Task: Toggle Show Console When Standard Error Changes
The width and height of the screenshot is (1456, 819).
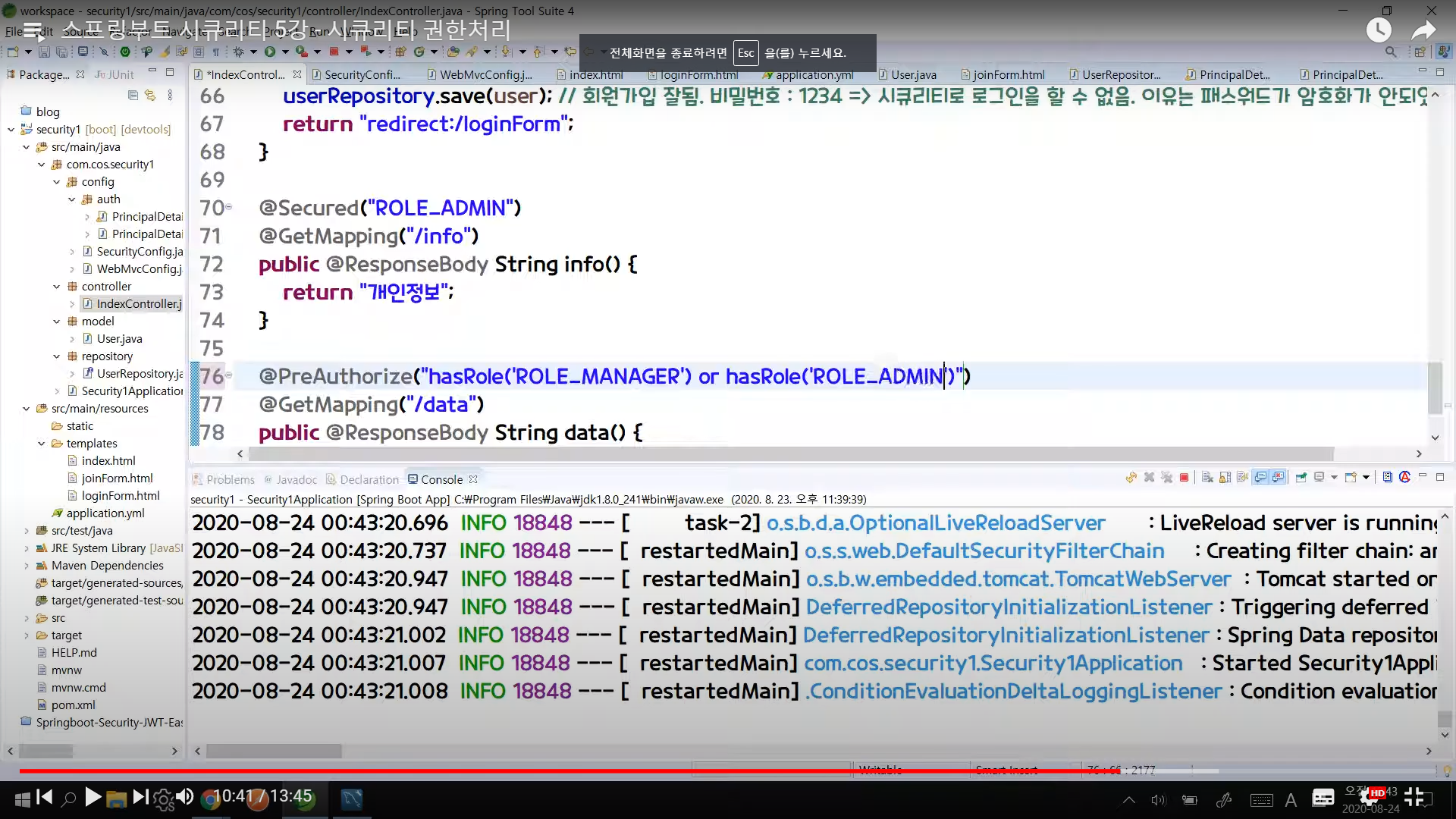Action: [1279, 478]
